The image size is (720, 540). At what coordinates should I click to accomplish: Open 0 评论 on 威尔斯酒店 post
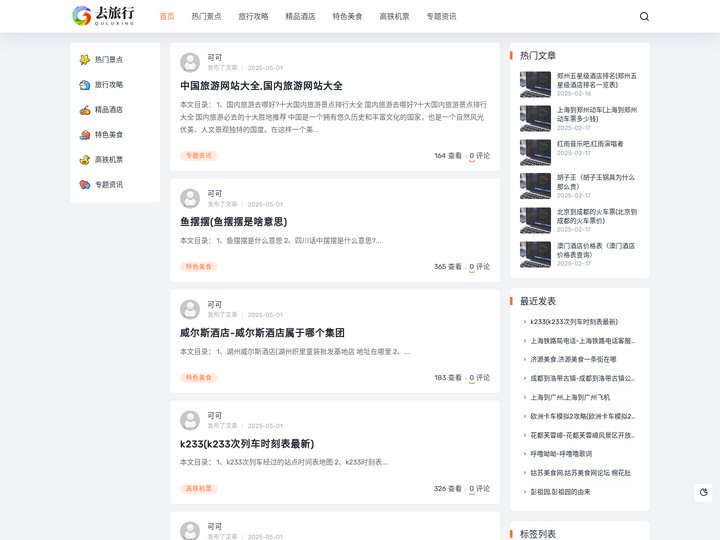[x=479, y=378]
